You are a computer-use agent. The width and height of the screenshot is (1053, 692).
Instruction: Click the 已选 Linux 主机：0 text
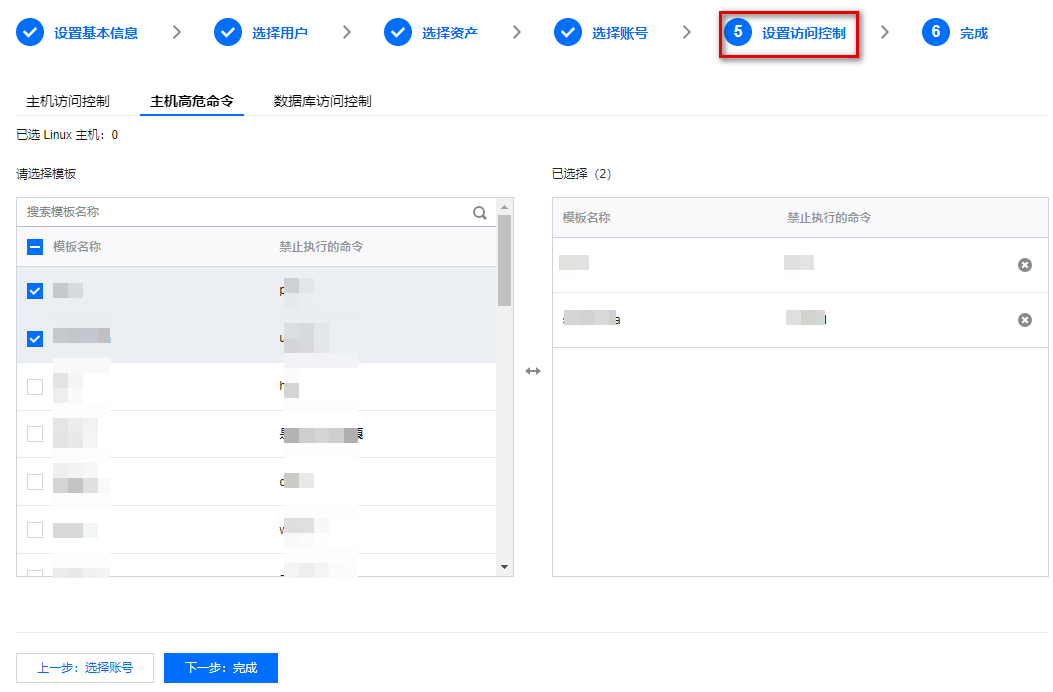pos(67,135)
